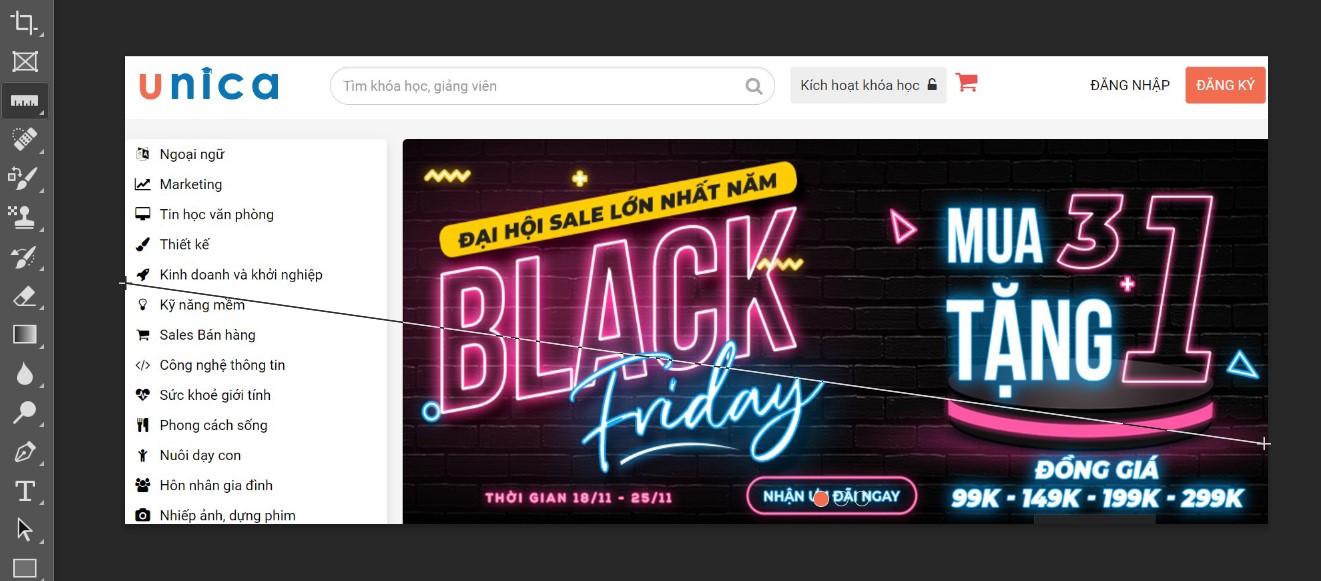Select the Gradient tool

[x=24, y=335]
